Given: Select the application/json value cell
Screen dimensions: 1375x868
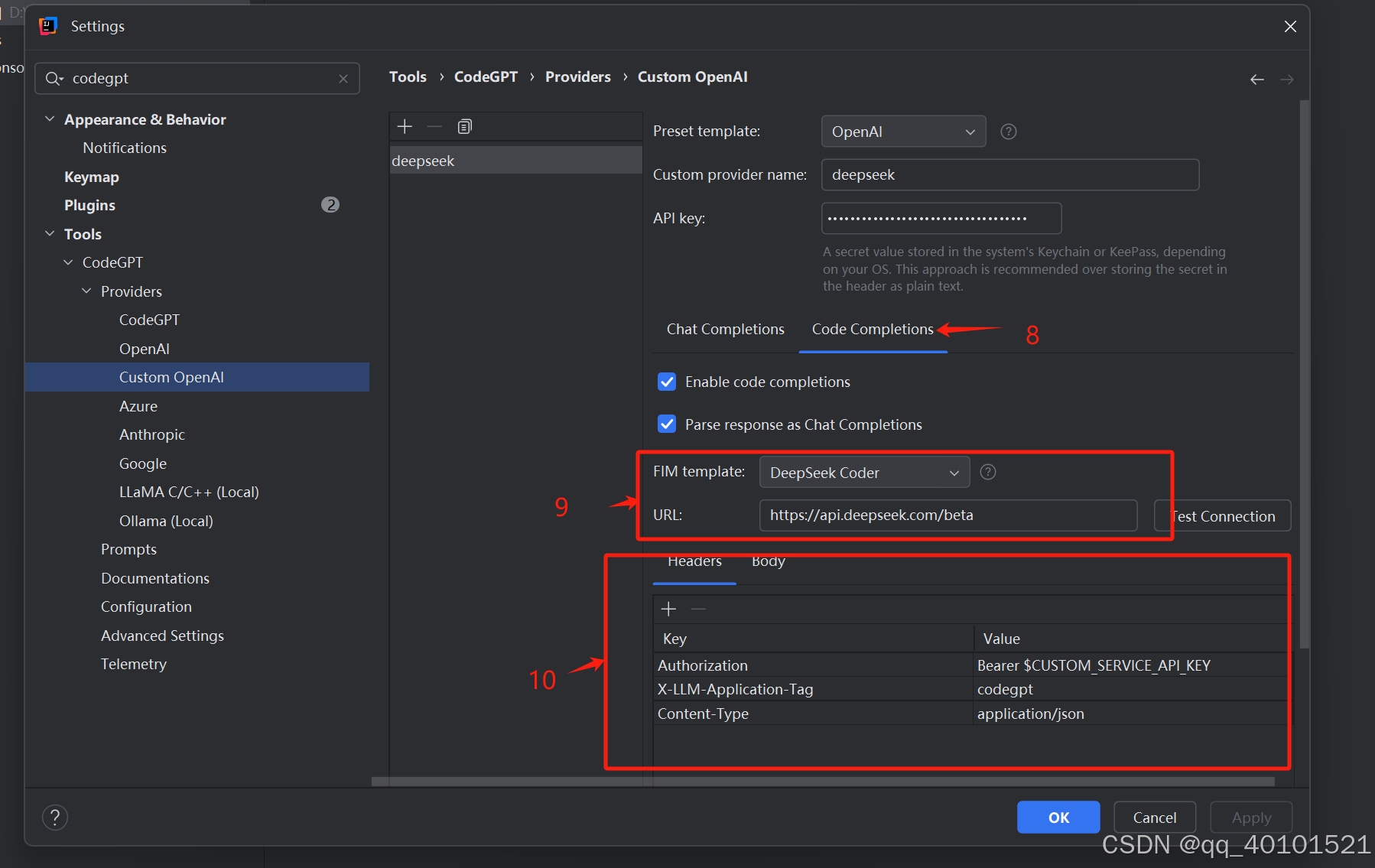Looking at the screenshot, I should 1130,714.
